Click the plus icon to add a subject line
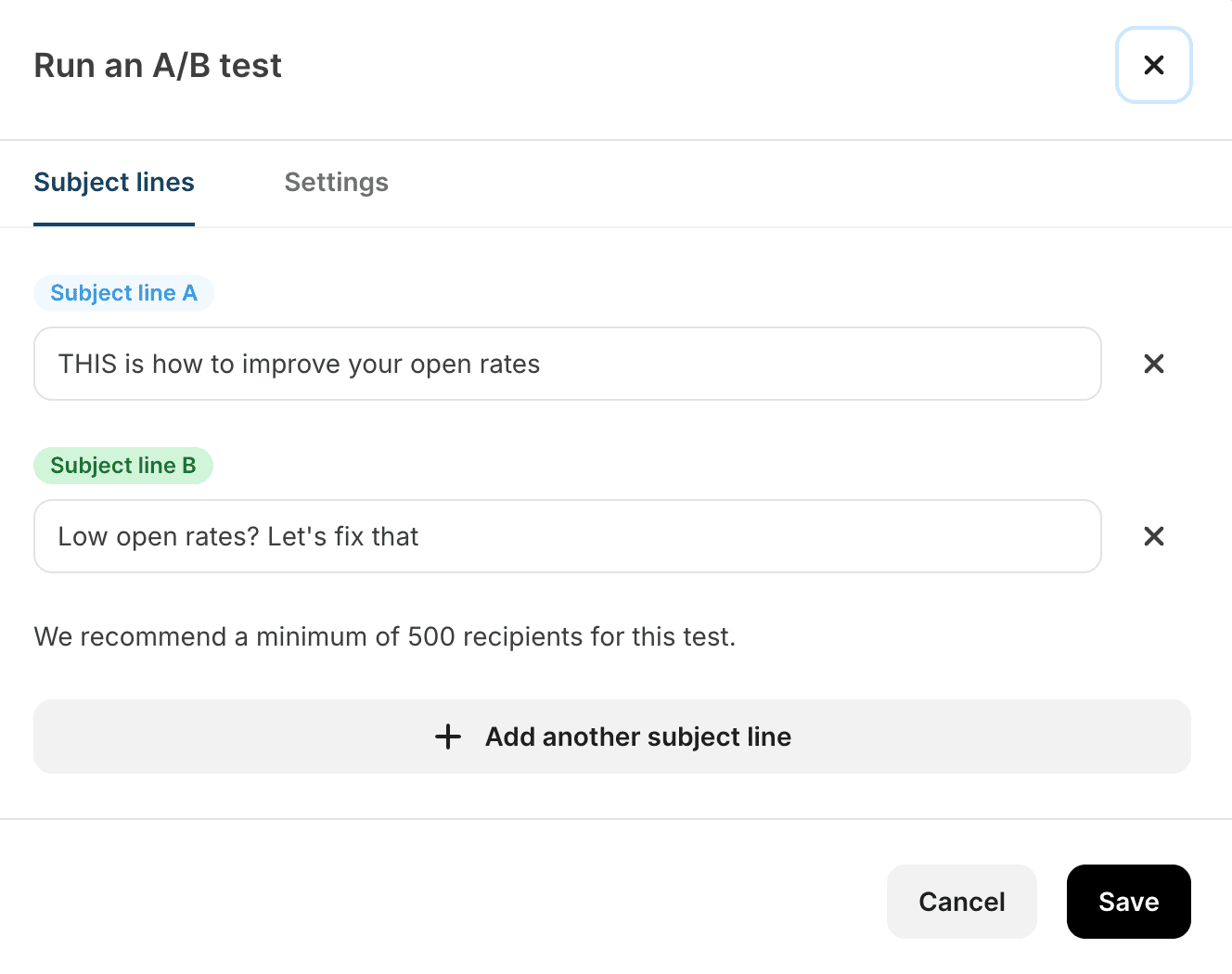 (x=448, y=737)
